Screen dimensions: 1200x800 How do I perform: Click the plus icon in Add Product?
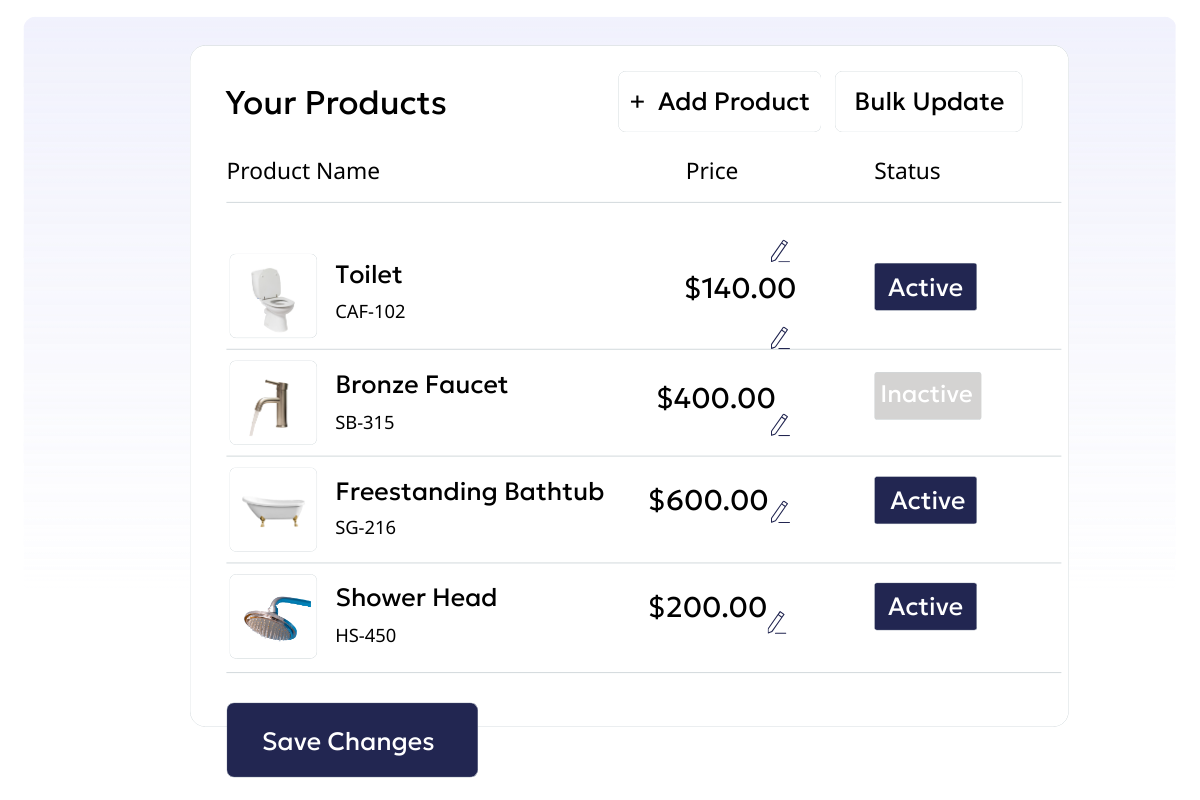tap(637, 102)
